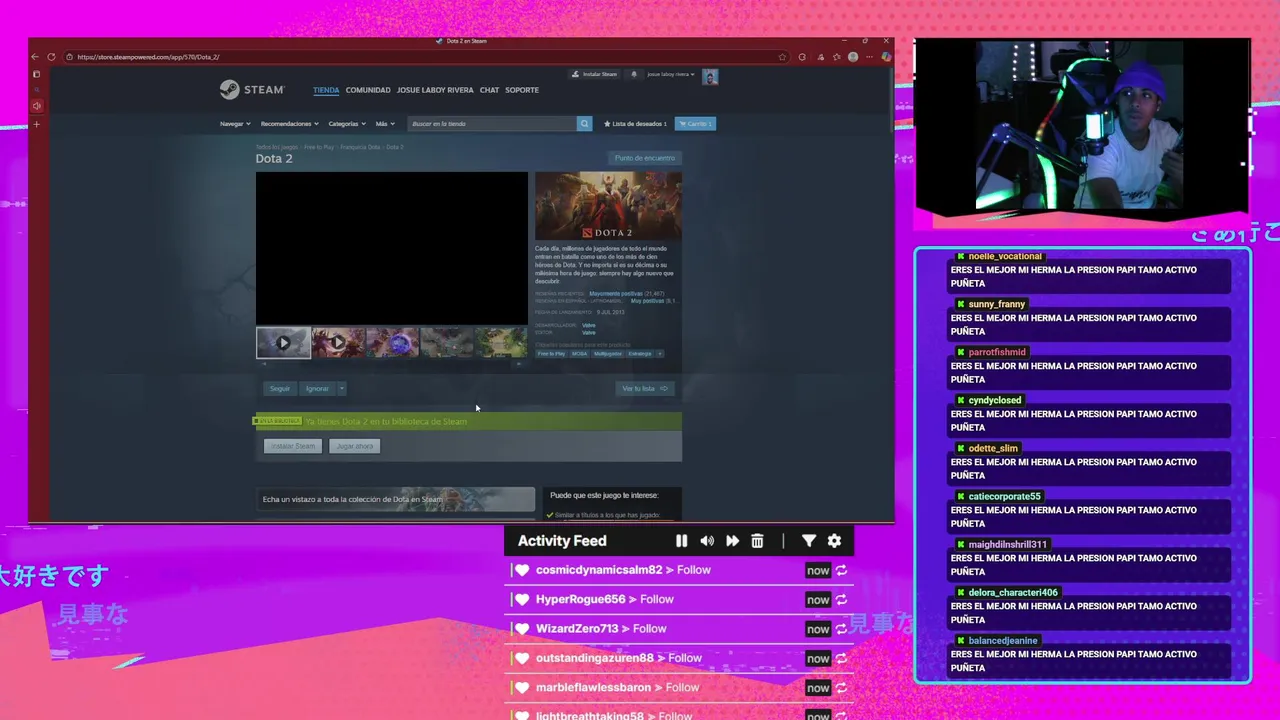Click Instalar Steam button in the library box

tap(293, 446)
